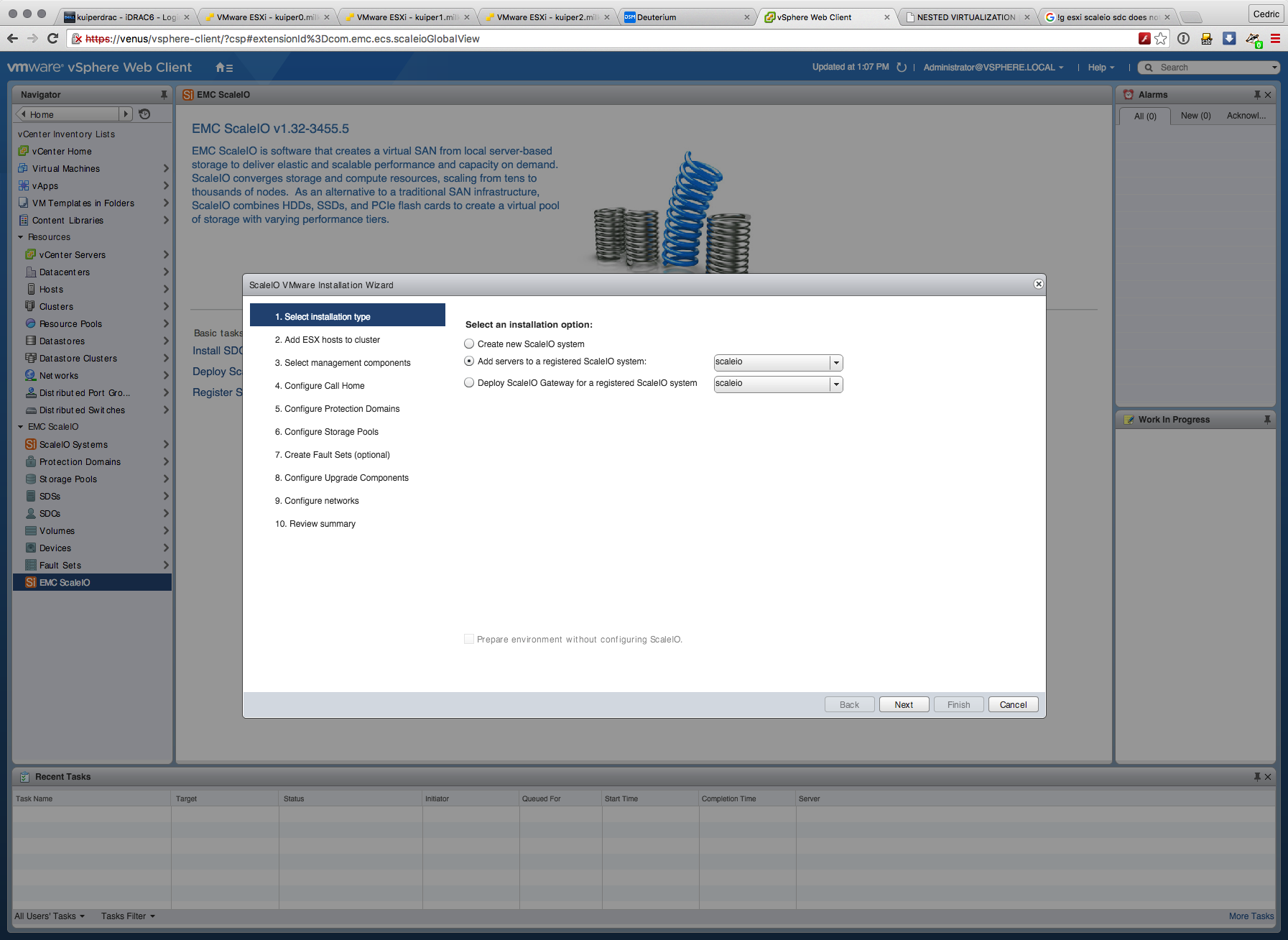Pin the Work In Progress panel
The height and width of the screenshot is (940, 1288).
click(x=1267, y=420)
